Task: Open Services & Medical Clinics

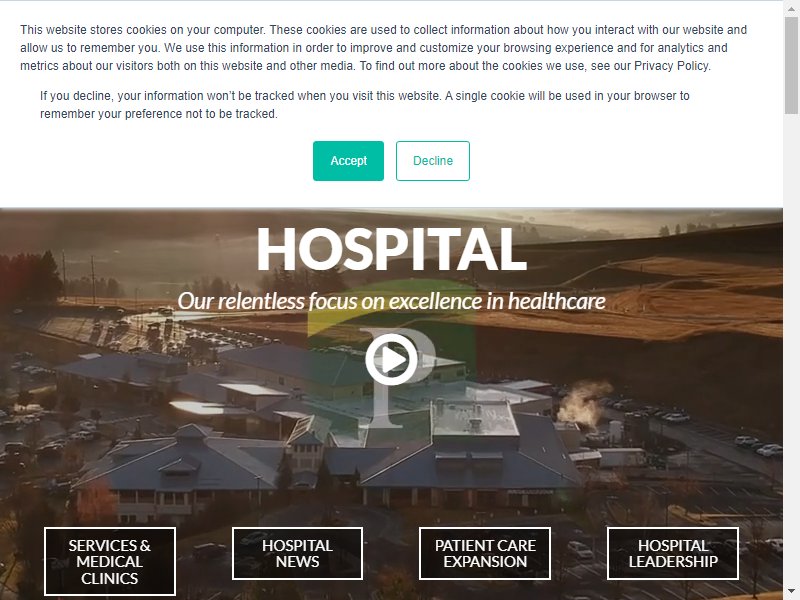Action: 110,562
